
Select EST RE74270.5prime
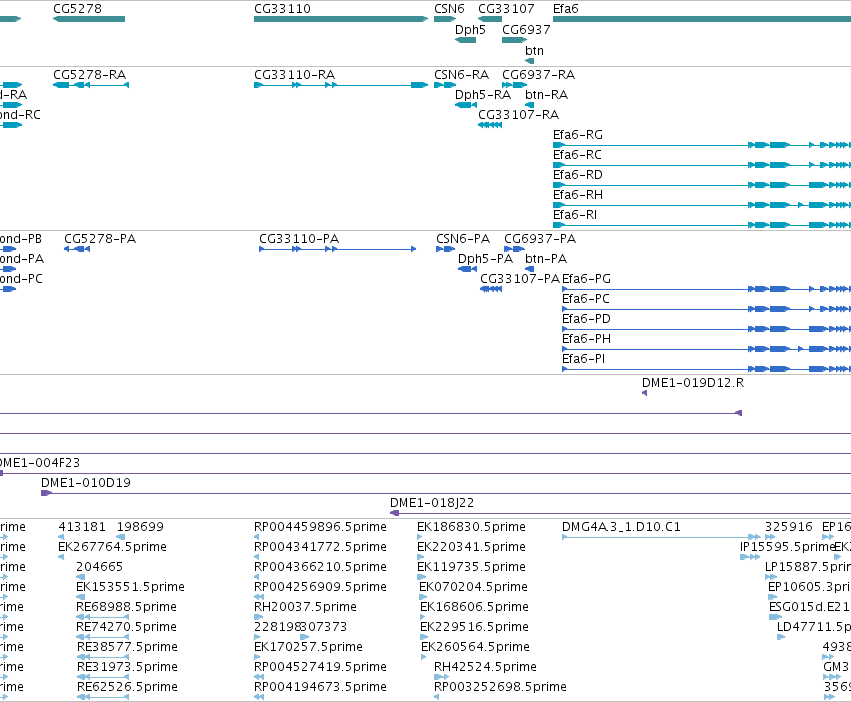pos(103,637)
